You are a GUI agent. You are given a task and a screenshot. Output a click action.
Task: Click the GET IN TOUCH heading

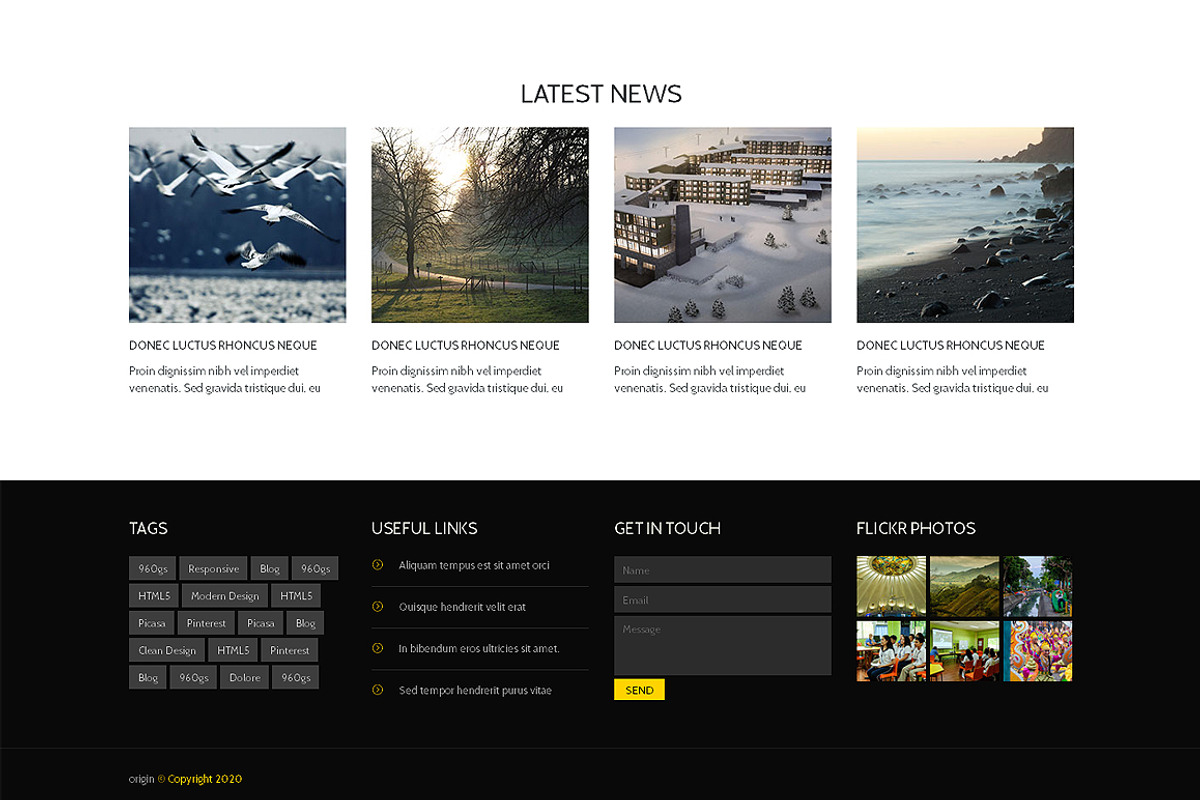(x=667, y=528)
